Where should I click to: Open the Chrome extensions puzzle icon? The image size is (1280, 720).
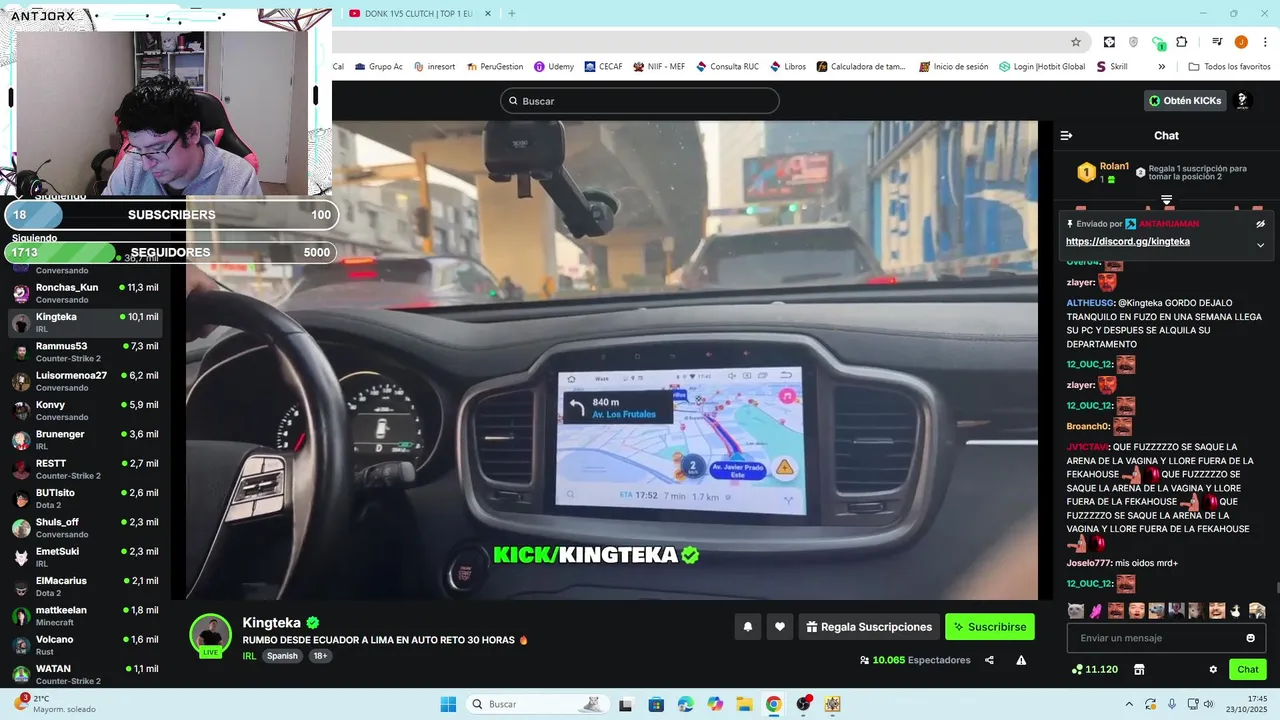pyautogui.click(x=1182, y=42)
